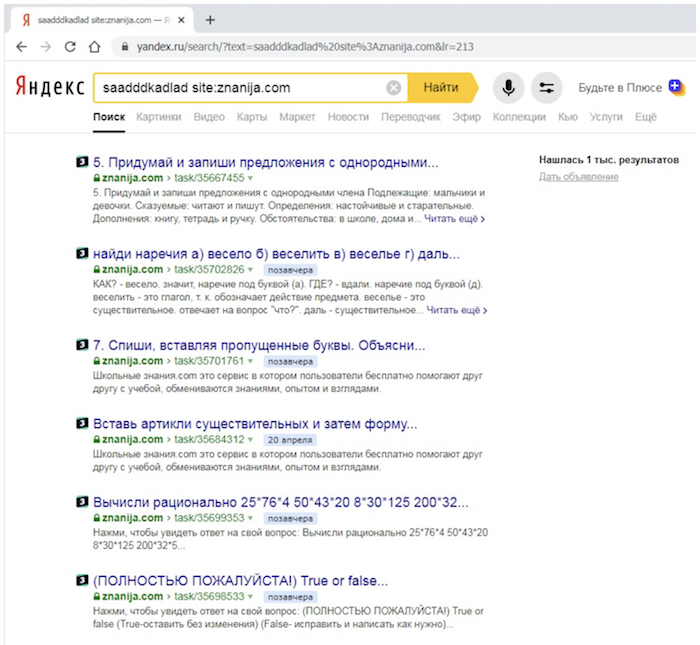Open the Новости tab
The width and height of the screenshot is (700, 645).
point(348,117)
